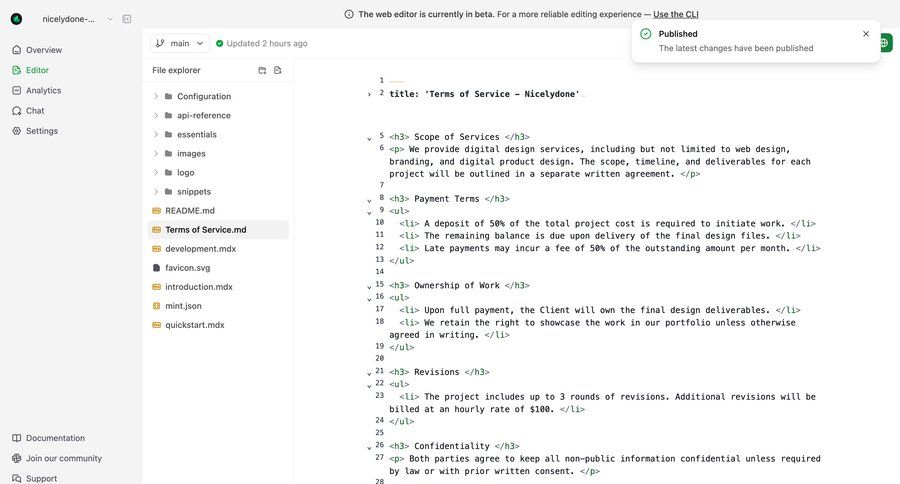Follow the Use the CLI link

676,14
